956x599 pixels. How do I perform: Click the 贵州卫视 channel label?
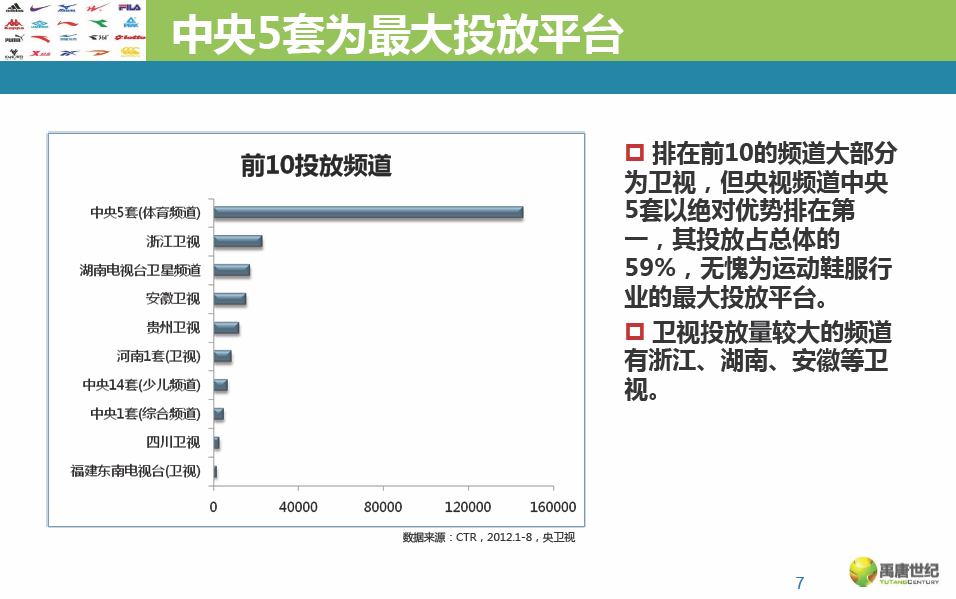[172, 327]
